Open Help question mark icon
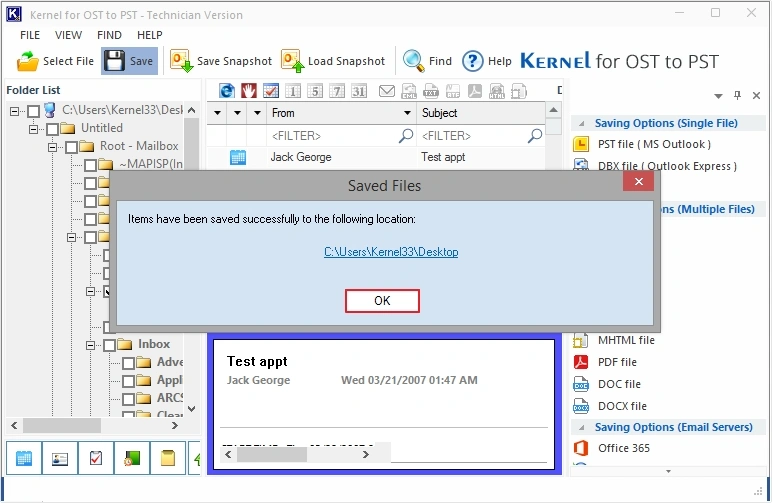 click(487, 61)
